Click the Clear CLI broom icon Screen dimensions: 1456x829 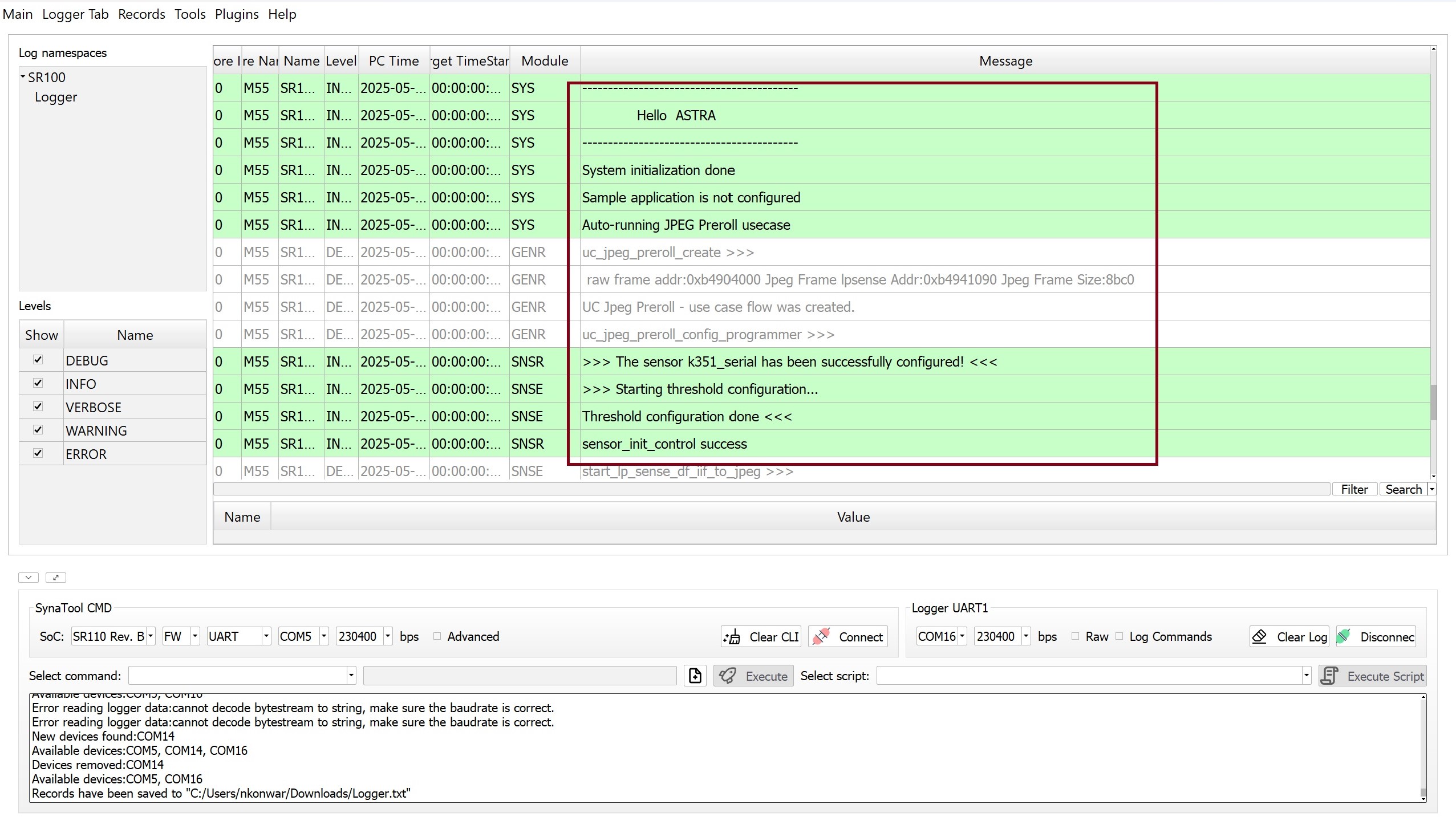pos(732,636)
